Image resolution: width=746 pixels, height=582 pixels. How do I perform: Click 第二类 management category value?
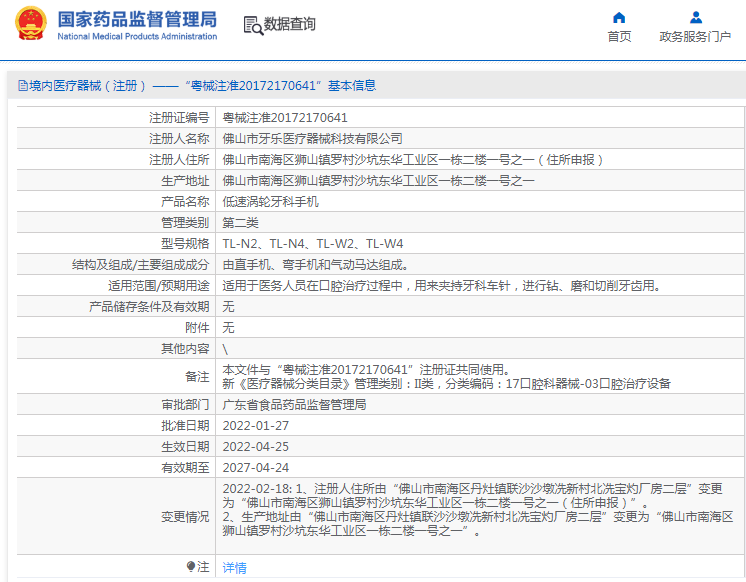(x=240, y=223)
